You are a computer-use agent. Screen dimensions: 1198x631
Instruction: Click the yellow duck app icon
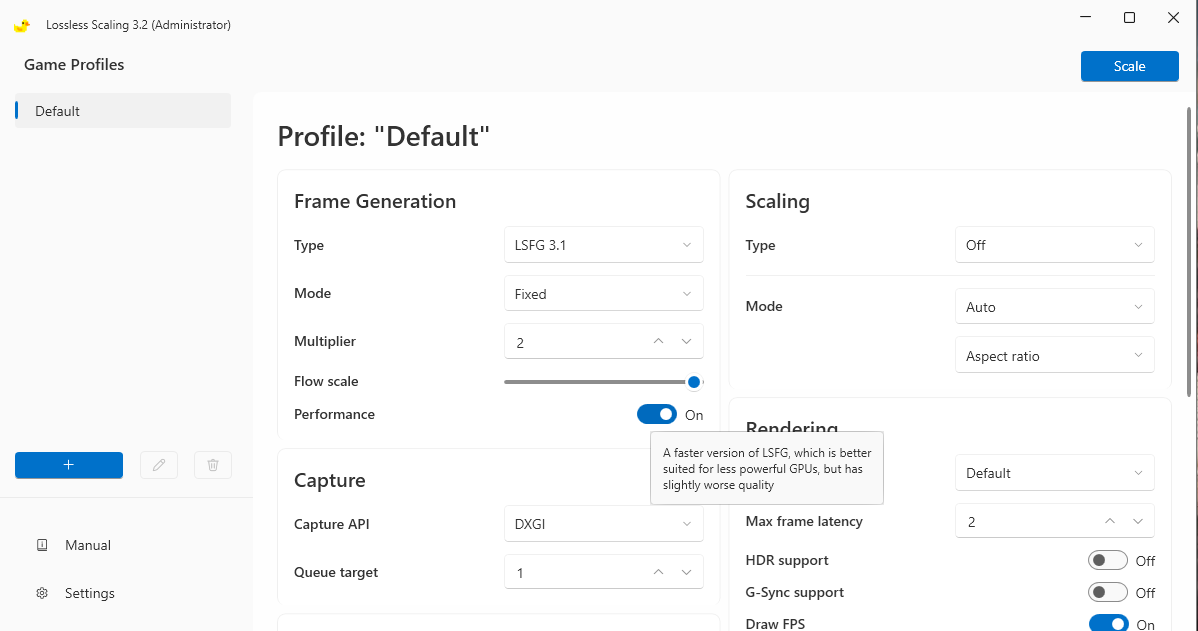click(x=22, y=25)
